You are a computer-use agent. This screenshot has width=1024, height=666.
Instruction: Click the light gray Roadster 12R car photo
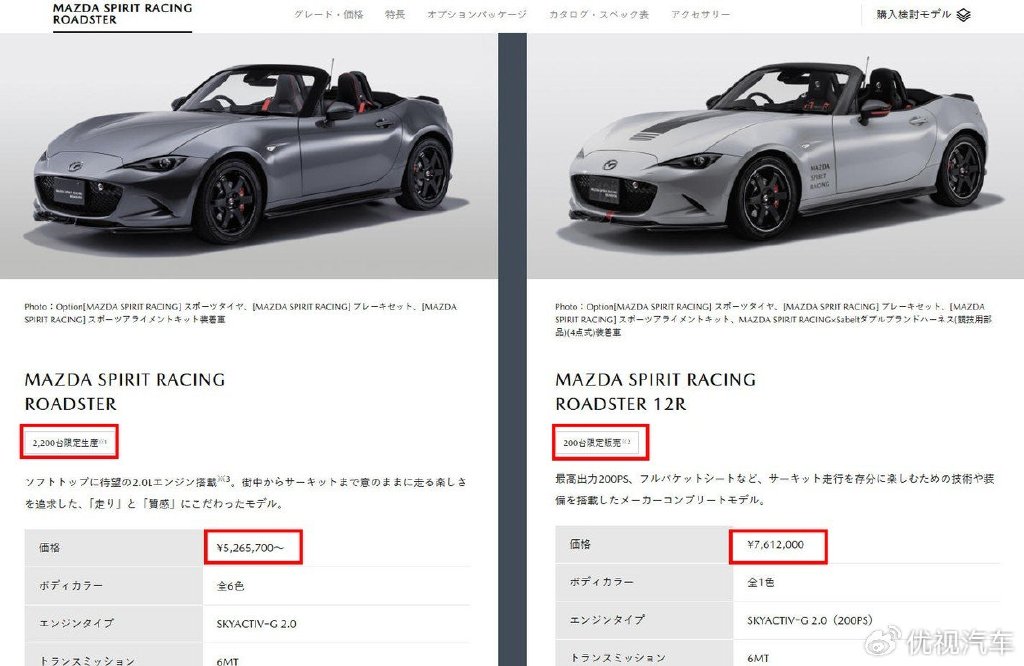[775, 156]
